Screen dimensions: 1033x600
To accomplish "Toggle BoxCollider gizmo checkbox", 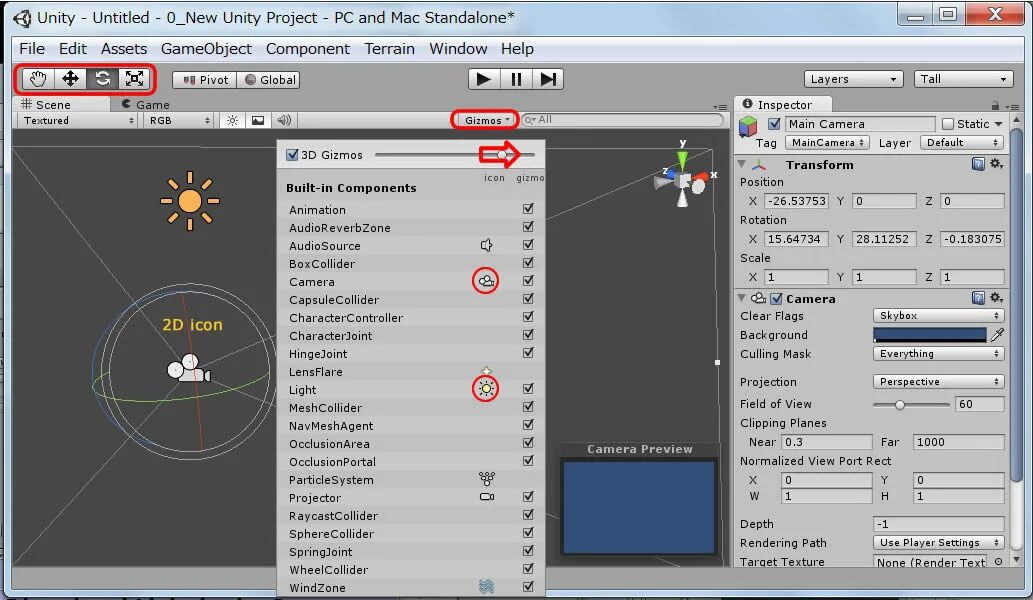I will [528, 263].
